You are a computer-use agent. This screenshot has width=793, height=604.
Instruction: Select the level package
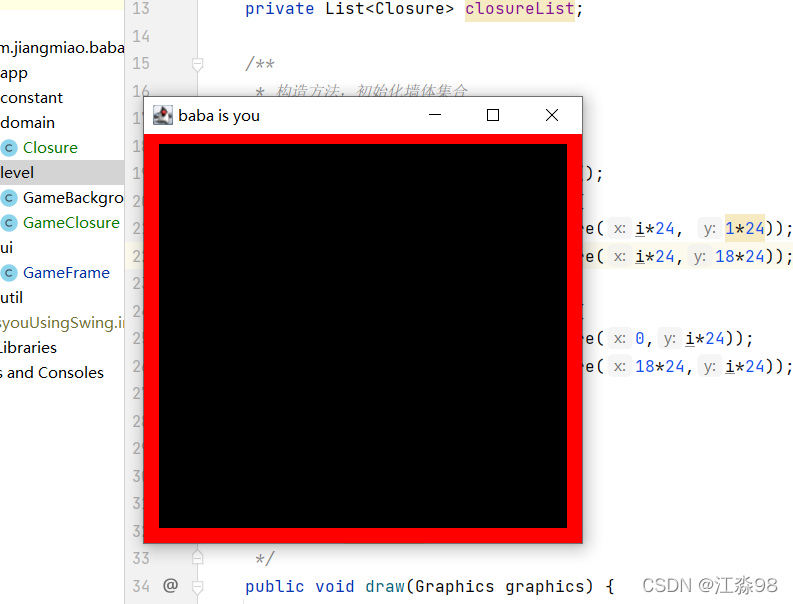[x=62, y=172]
